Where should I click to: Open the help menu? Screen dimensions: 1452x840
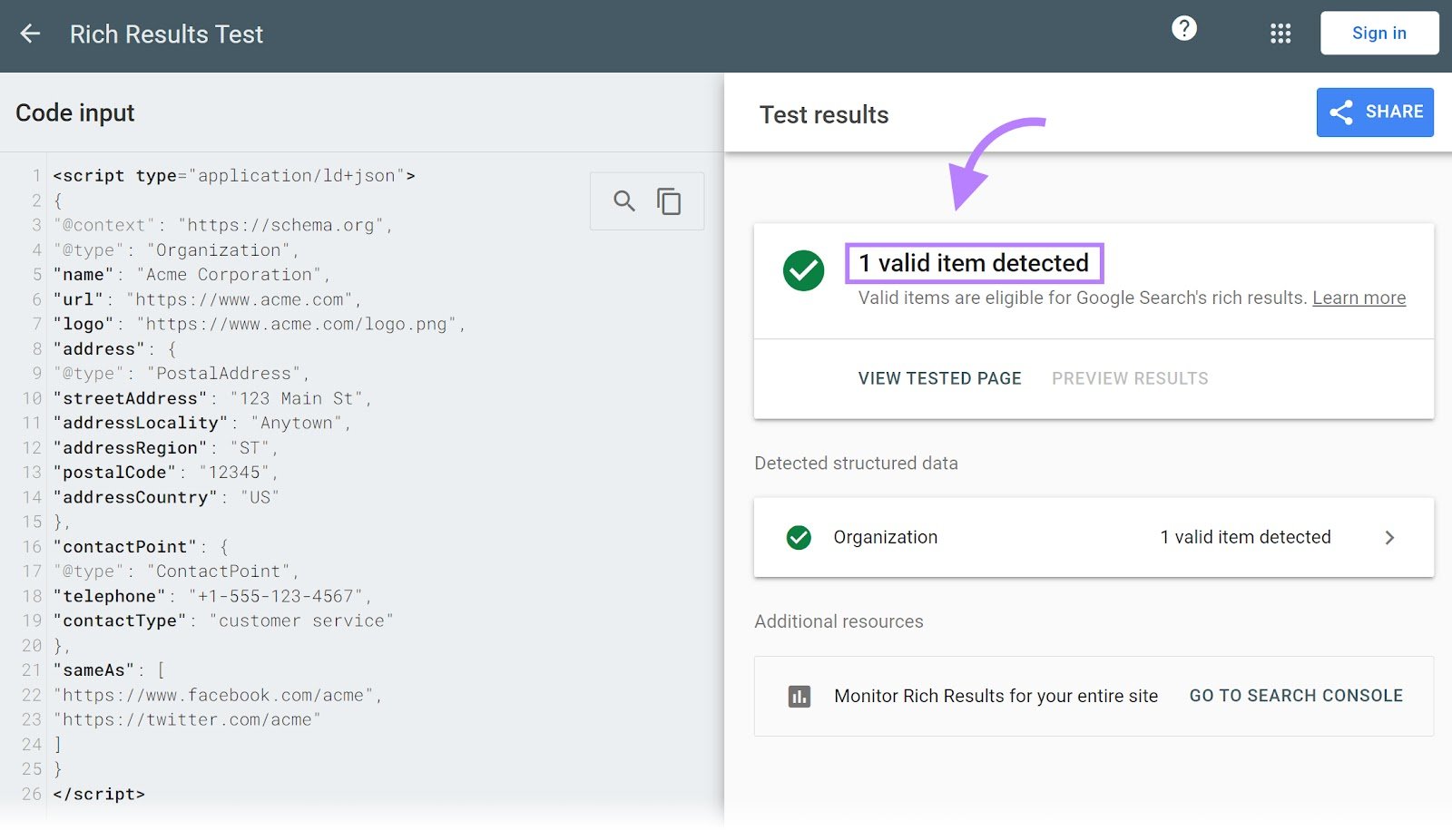point(1184,28)
